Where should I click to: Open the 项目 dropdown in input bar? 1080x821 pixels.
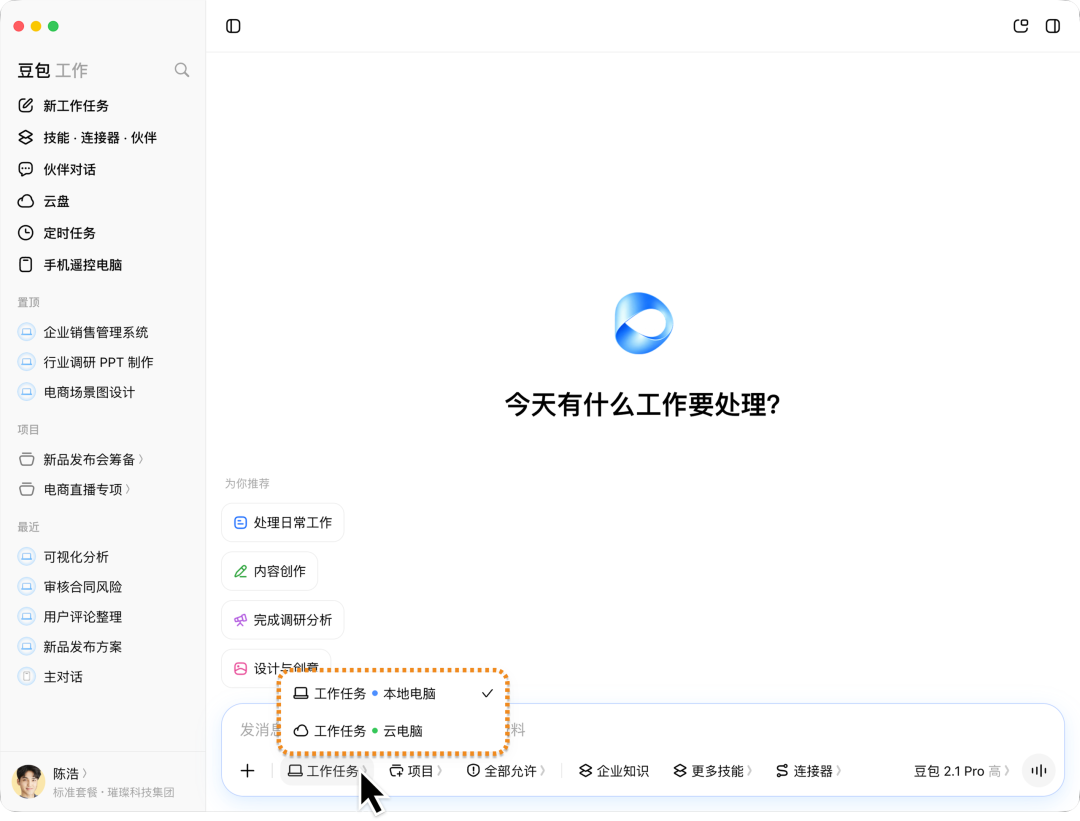click(415, 771)
